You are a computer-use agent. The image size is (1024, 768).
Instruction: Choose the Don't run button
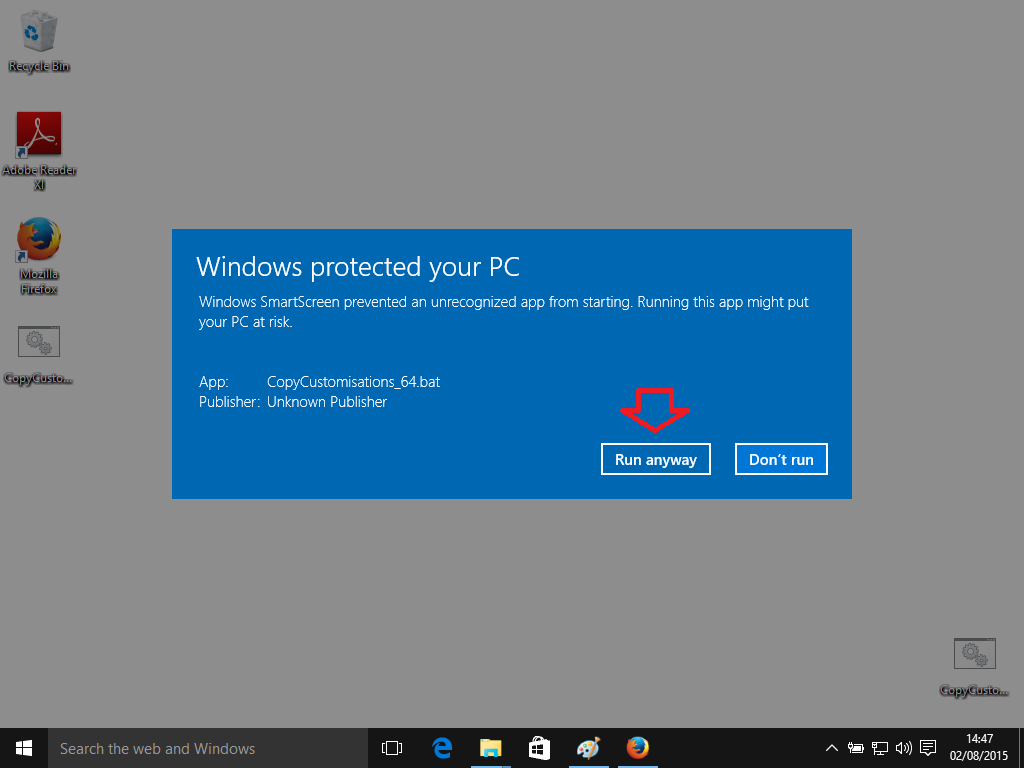coord(781,459)
